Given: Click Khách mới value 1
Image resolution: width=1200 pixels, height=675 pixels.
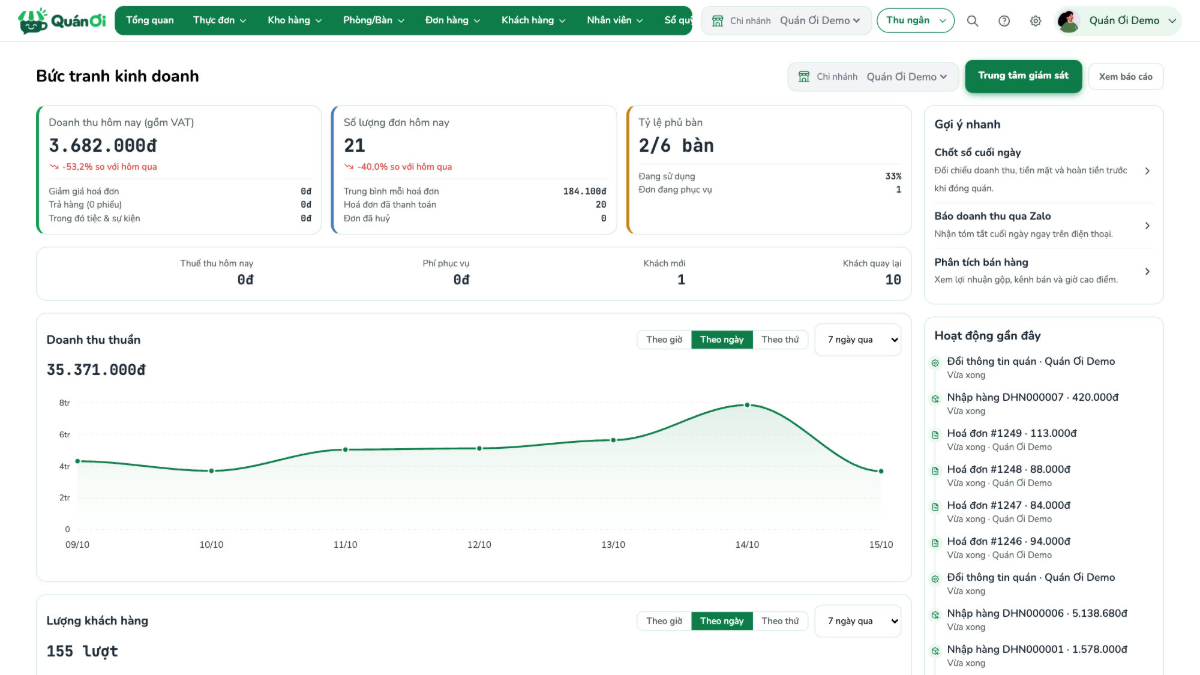Looking at the screenshot, I should pyautogui.click(x=681, y=280).
